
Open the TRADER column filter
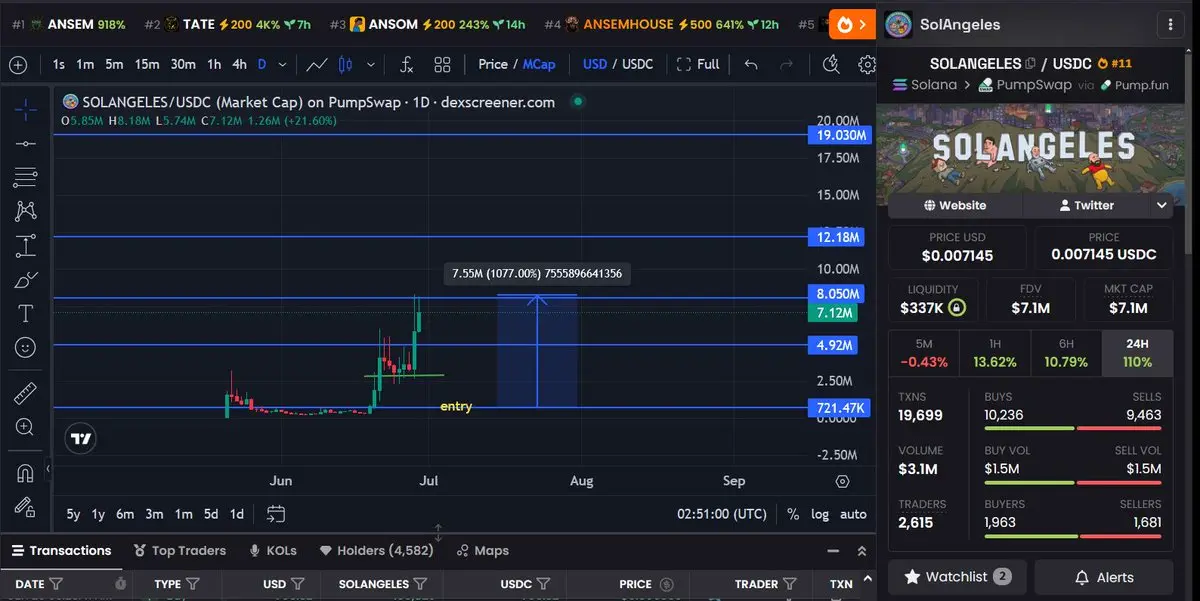click(790, 584)
